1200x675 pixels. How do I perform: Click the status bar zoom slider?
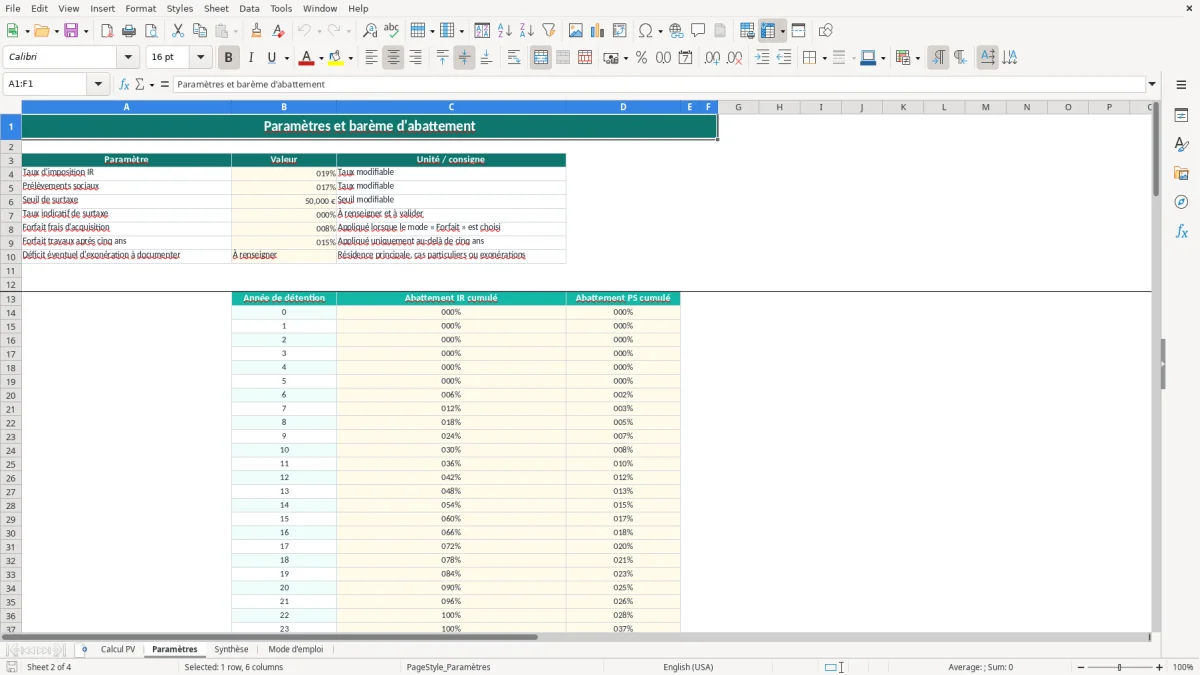click(x=1120, y=667)
